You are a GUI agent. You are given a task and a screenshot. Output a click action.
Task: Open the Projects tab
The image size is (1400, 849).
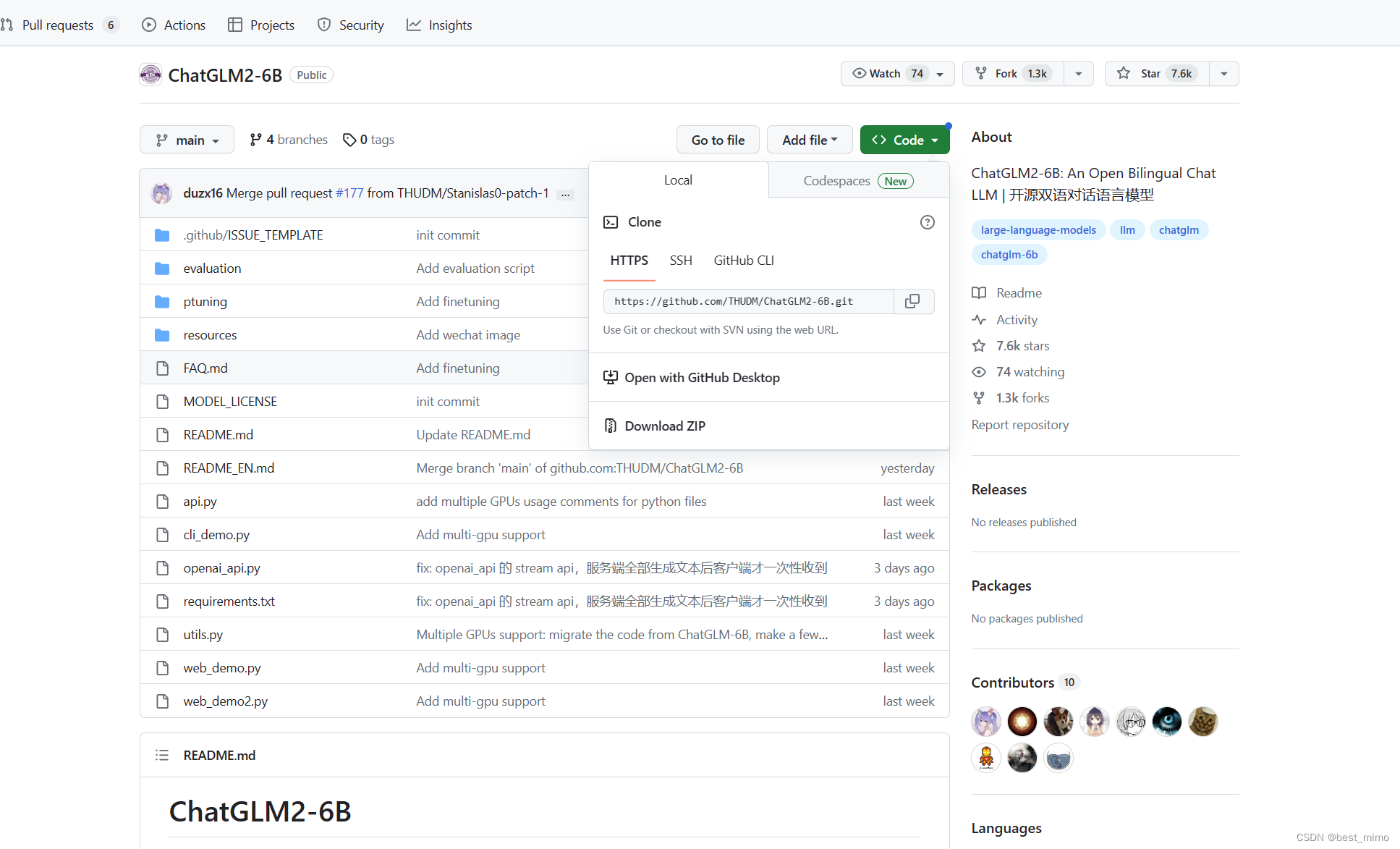(261, 25)
